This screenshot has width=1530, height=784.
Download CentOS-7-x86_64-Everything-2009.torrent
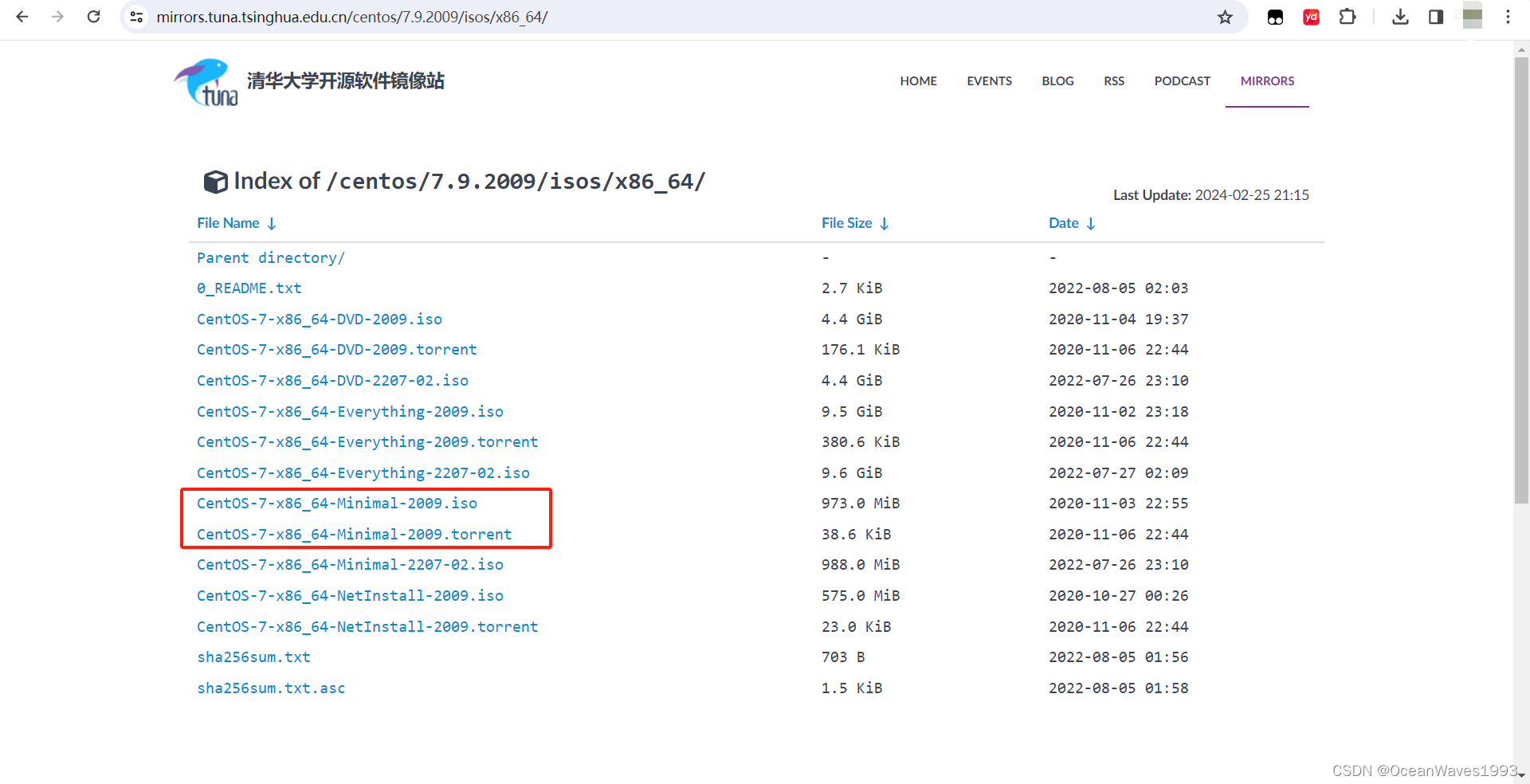tap(367, 442)
